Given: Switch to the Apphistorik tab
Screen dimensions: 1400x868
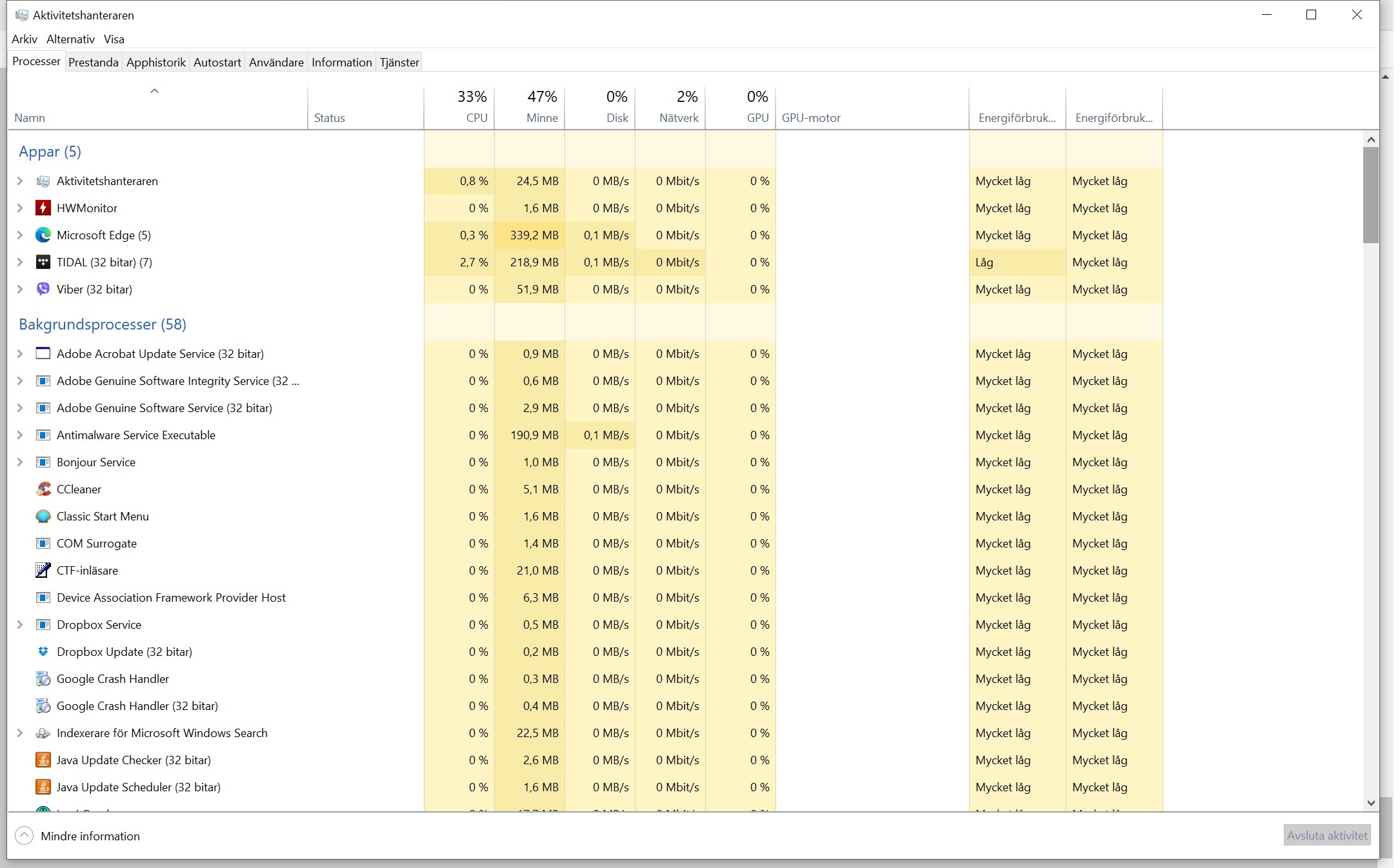Looking at the screenshot, I should [156, 63].
